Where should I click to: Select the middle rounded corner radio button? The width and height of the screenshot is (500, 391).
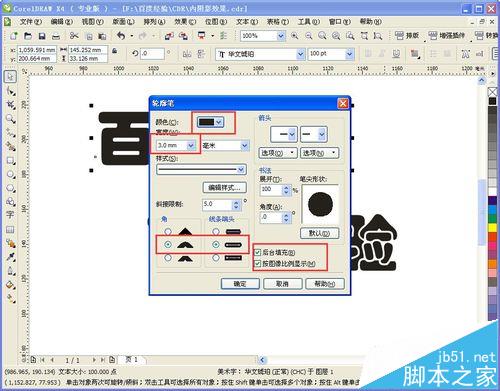168,245
